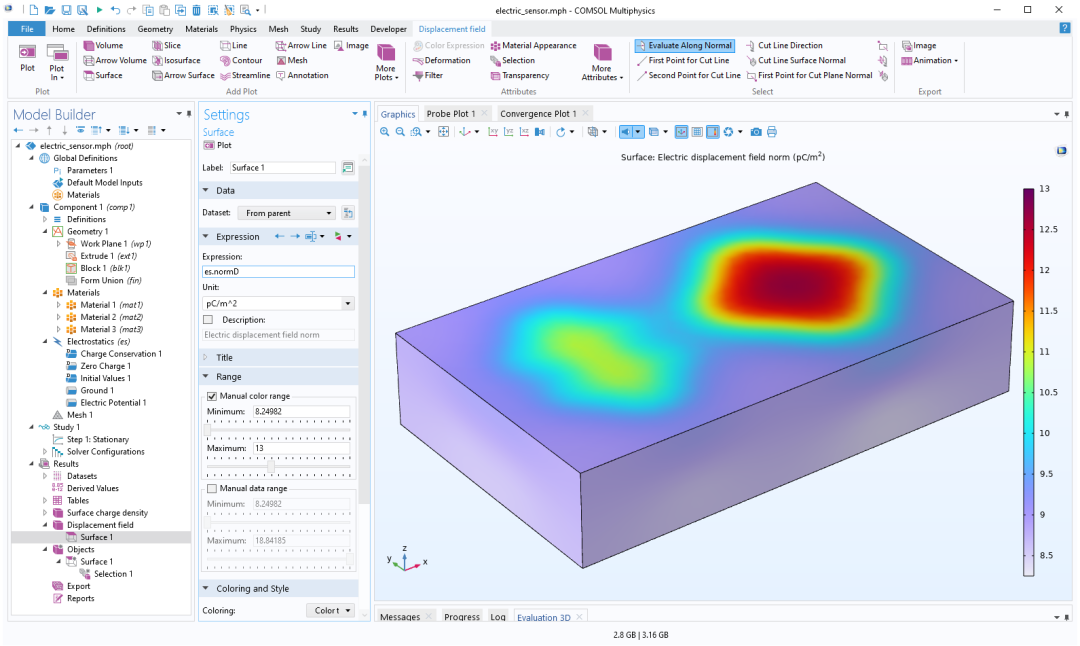The image size is (1080, 646).
Task: Adjust the color range Maximum slider
Action: point(271,467)
